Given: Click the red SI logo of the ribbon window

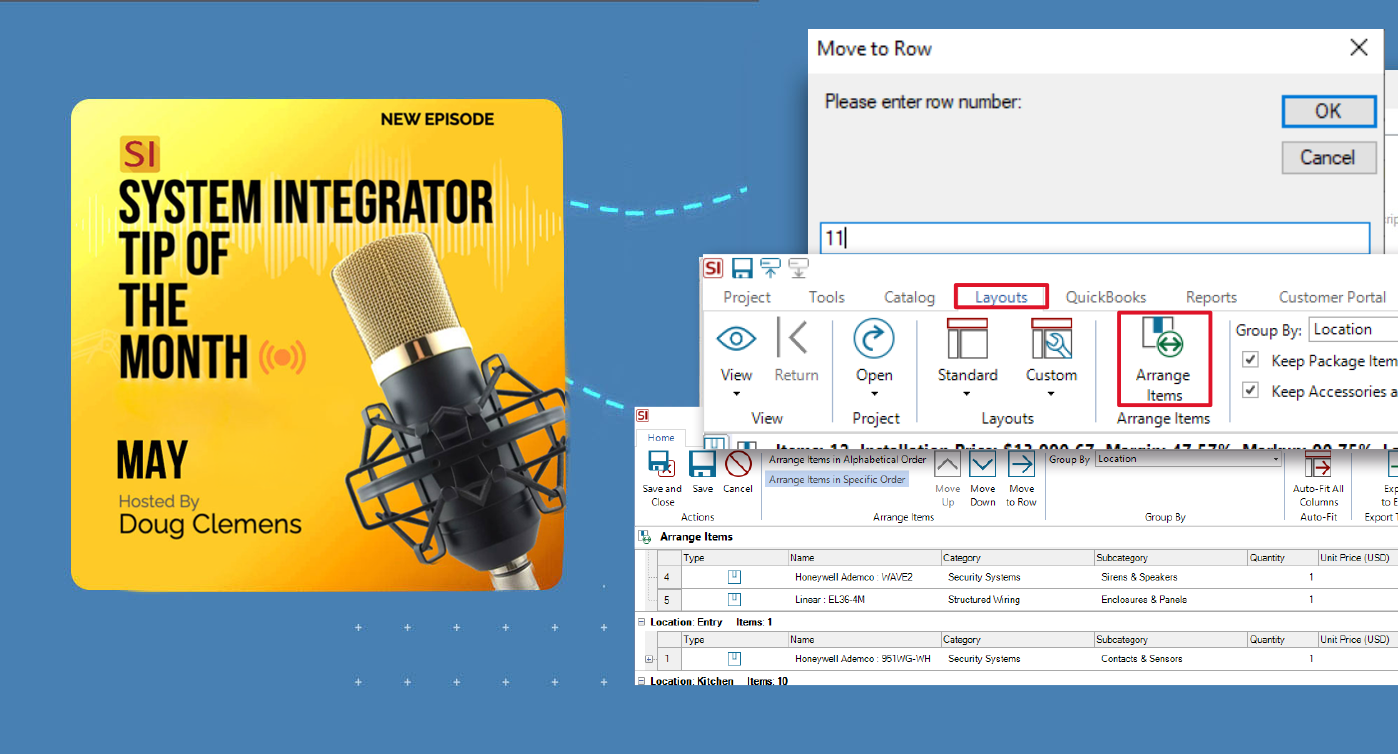Looking at the screenshot, I should [713, 268].
